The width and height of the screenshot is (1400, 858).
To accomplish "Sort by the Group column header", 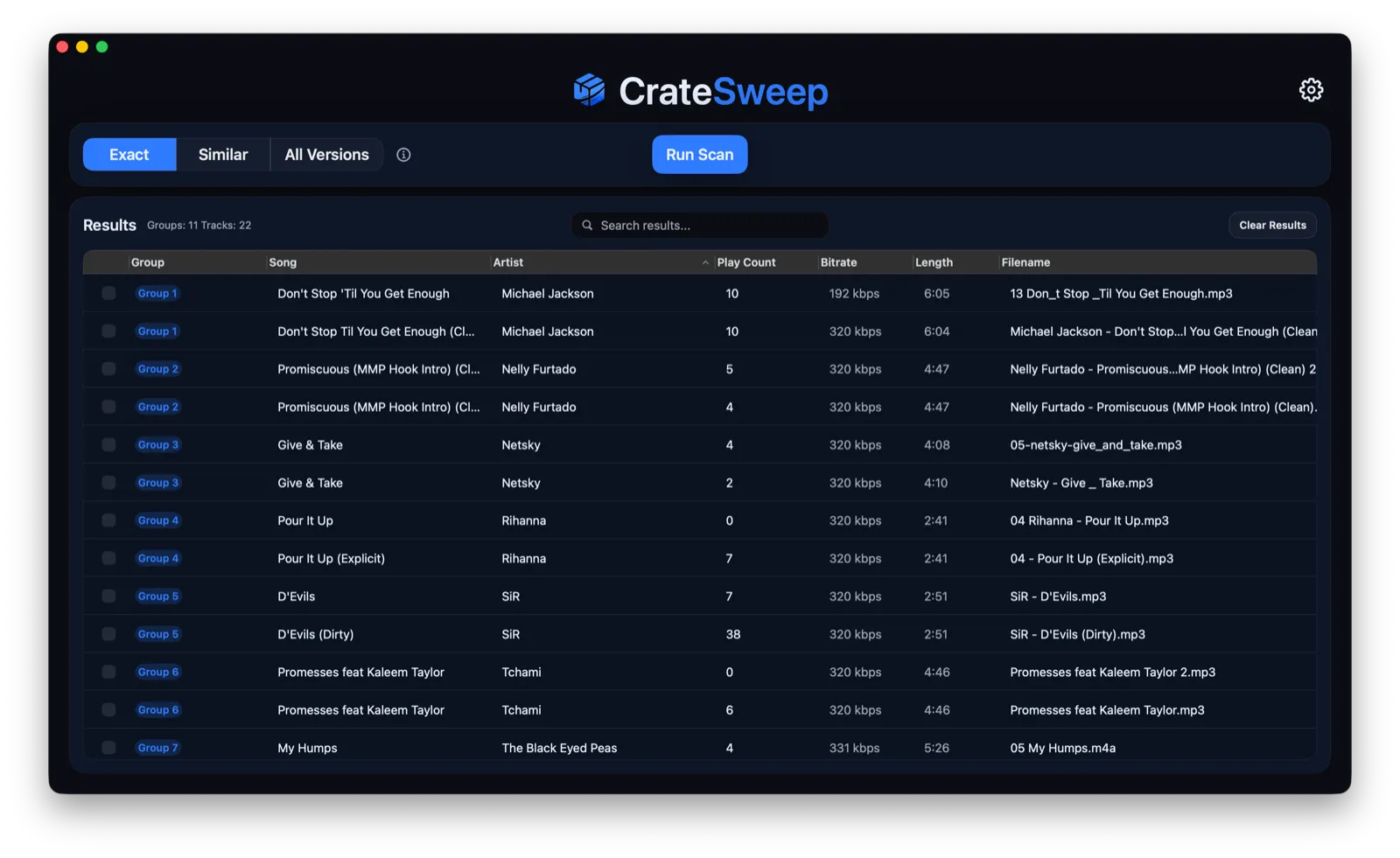I will click(x=148, y=262).
